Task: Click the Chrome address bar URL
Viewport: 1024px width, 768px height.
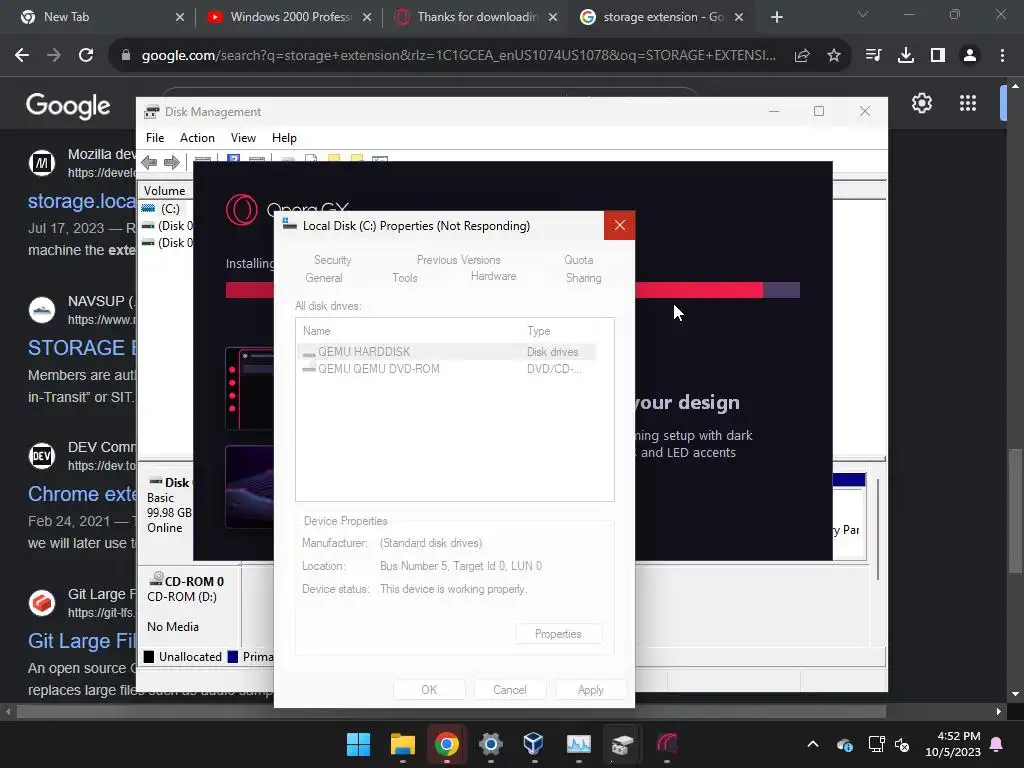Action: tap(458, 56)
